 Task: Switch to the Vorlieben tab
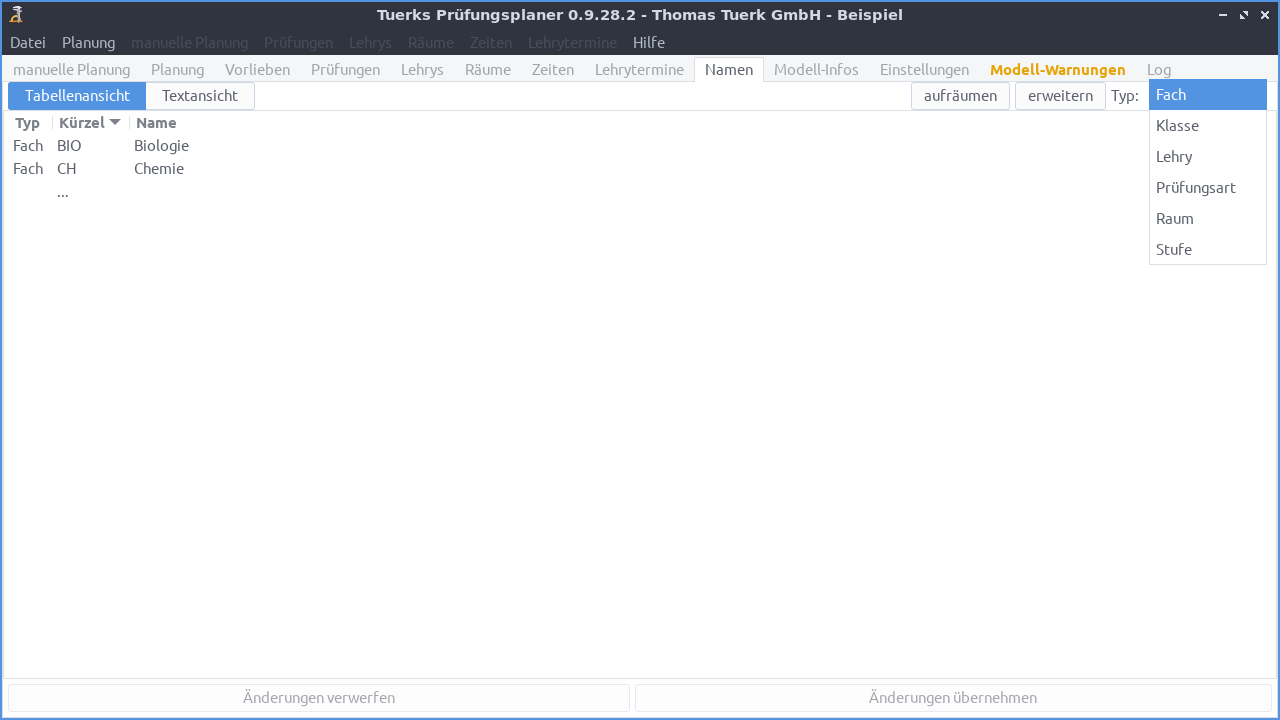coord(257,69)
